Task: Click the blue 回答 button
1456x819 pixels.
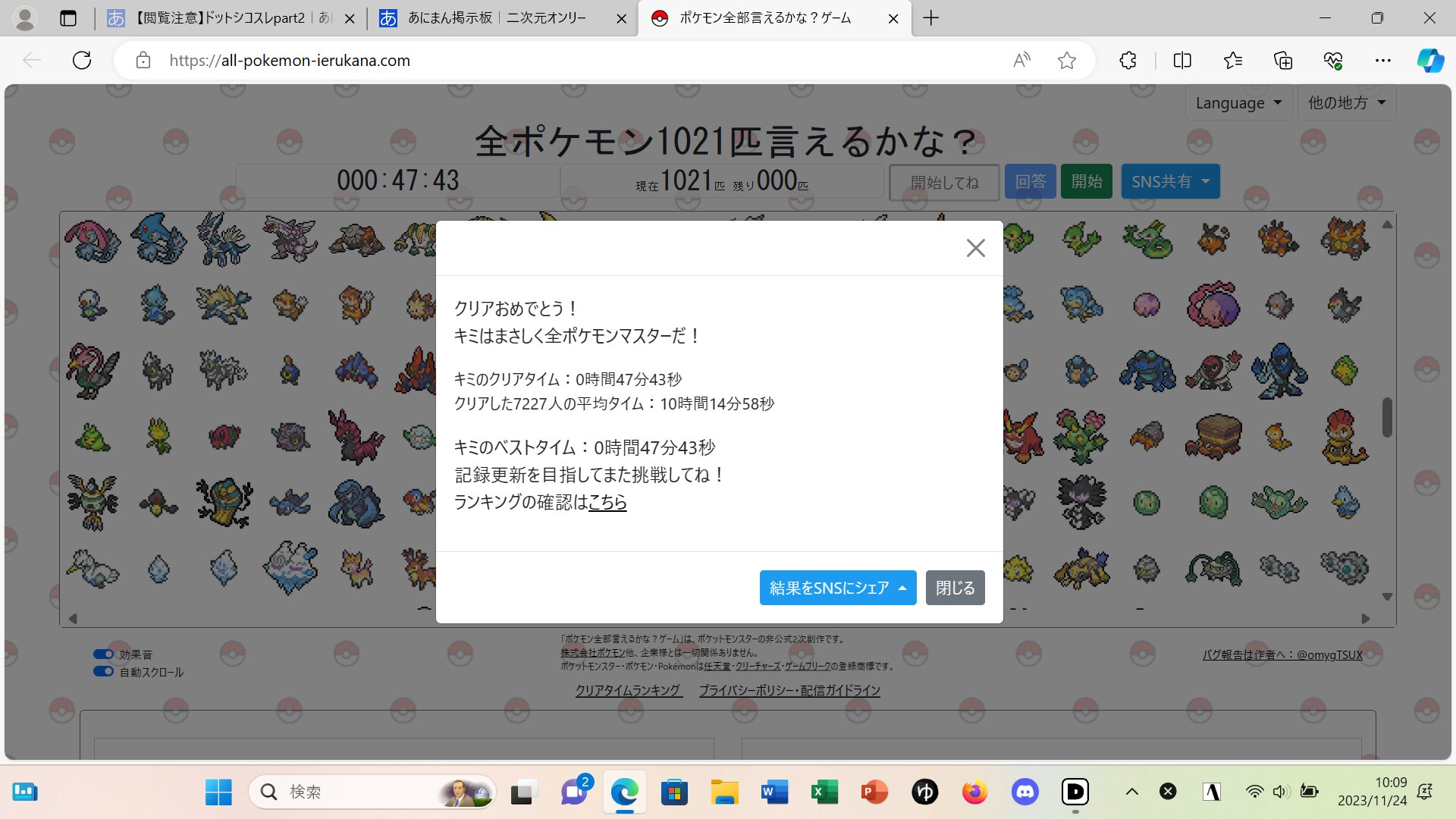Action: coord(1030,181)
